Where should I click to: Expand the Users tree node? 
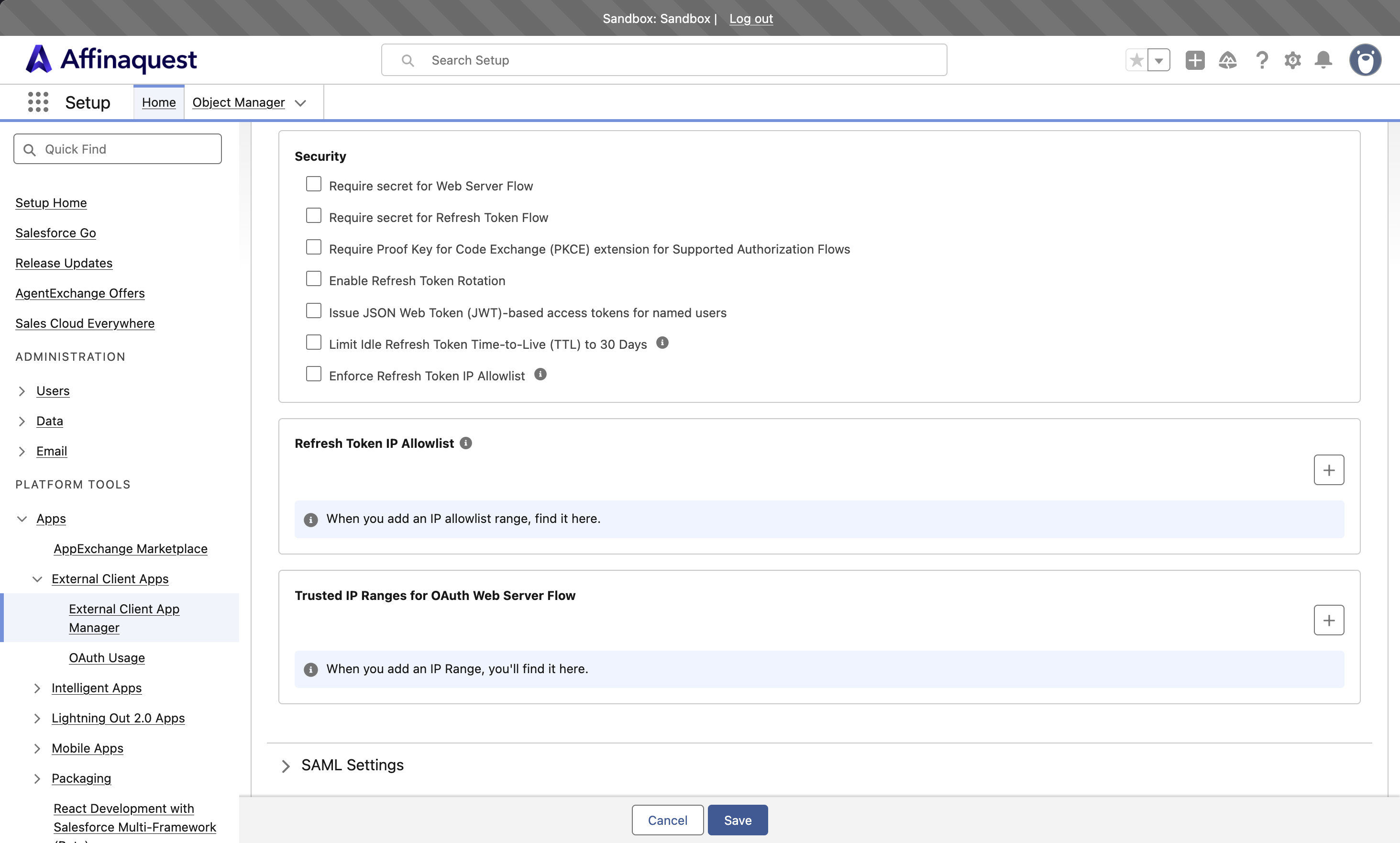coord(22,391)
